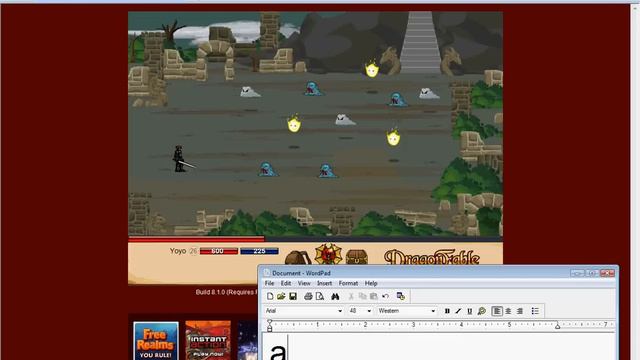This screenshot has height=360, width=640.
Task: Open the font size 48 dropdown
Action: tap(369, 311)
